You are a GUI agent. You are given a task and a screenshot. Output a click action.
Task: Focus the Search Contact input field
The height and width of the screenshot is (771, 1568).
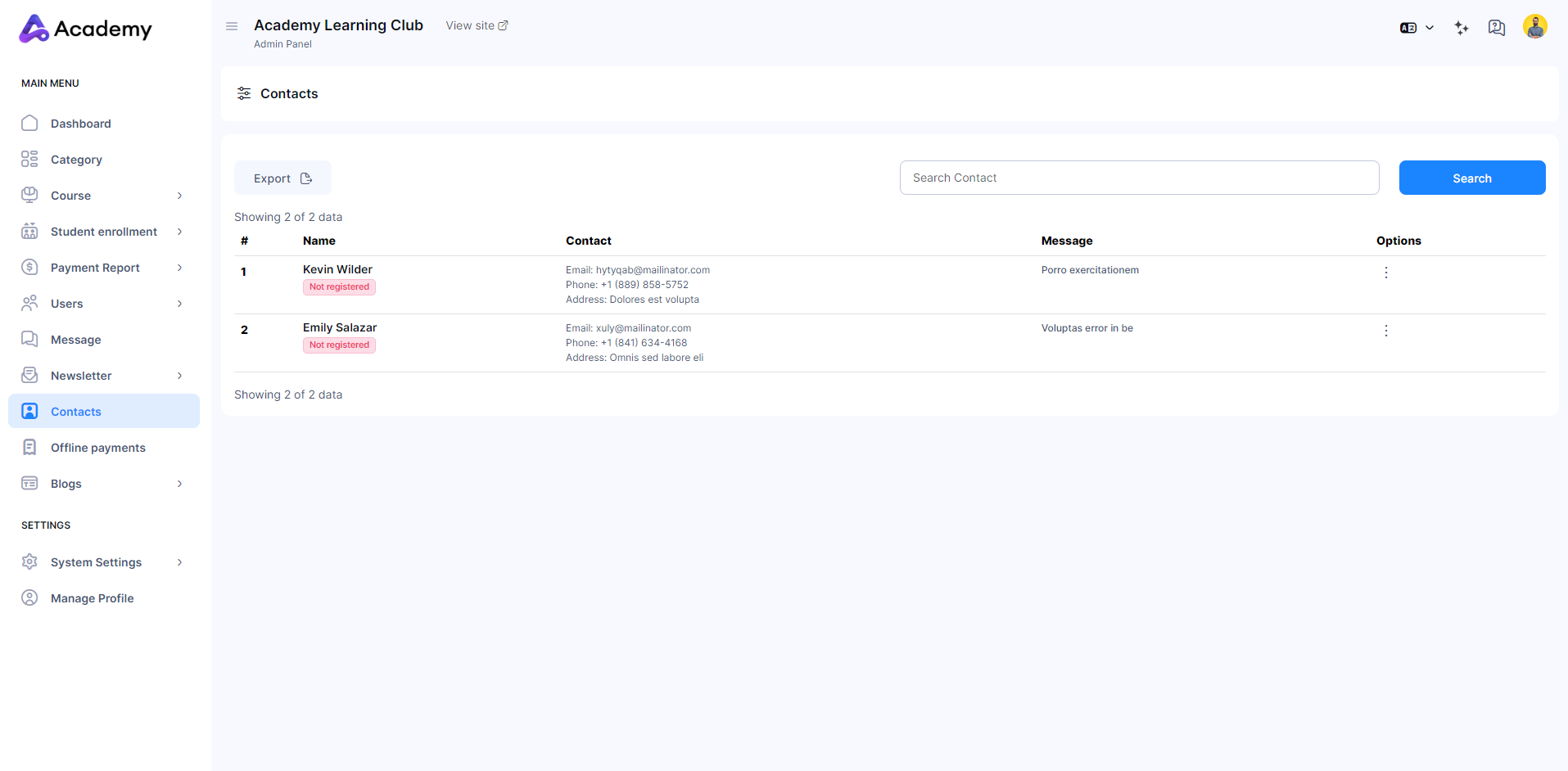pos(1139,178)
